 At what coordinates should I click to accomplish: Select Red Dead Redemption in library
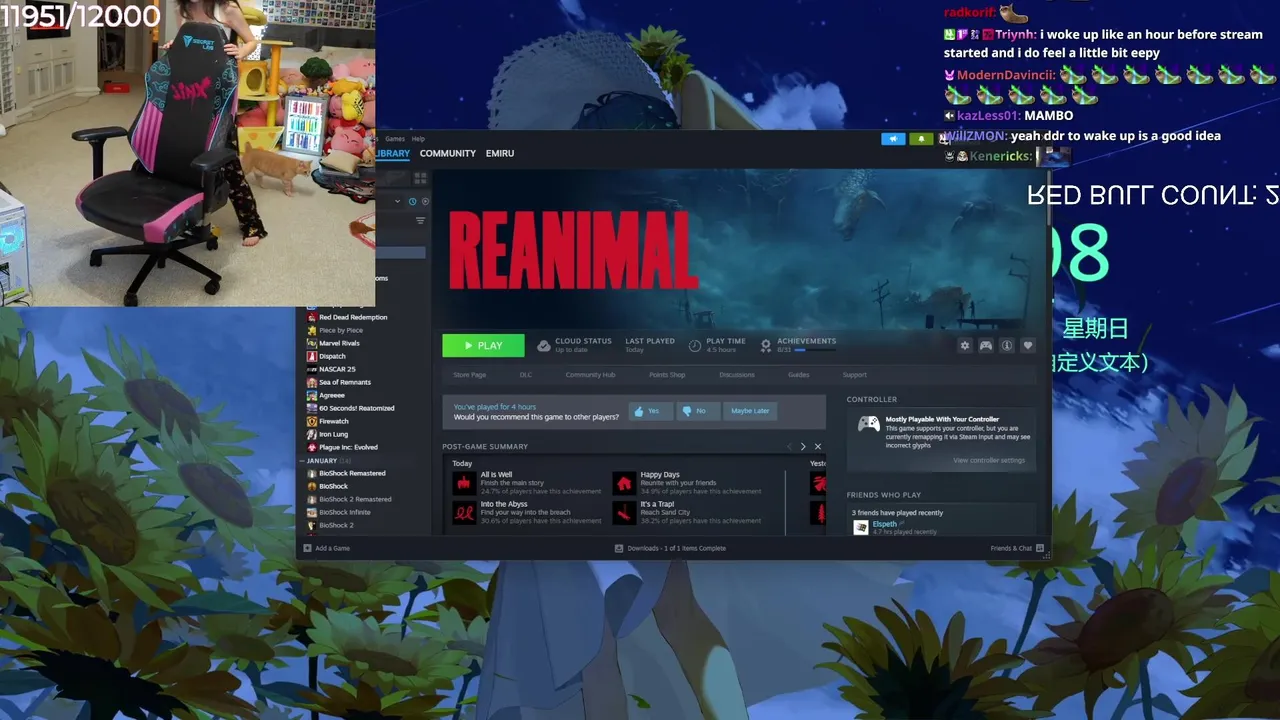347,317
